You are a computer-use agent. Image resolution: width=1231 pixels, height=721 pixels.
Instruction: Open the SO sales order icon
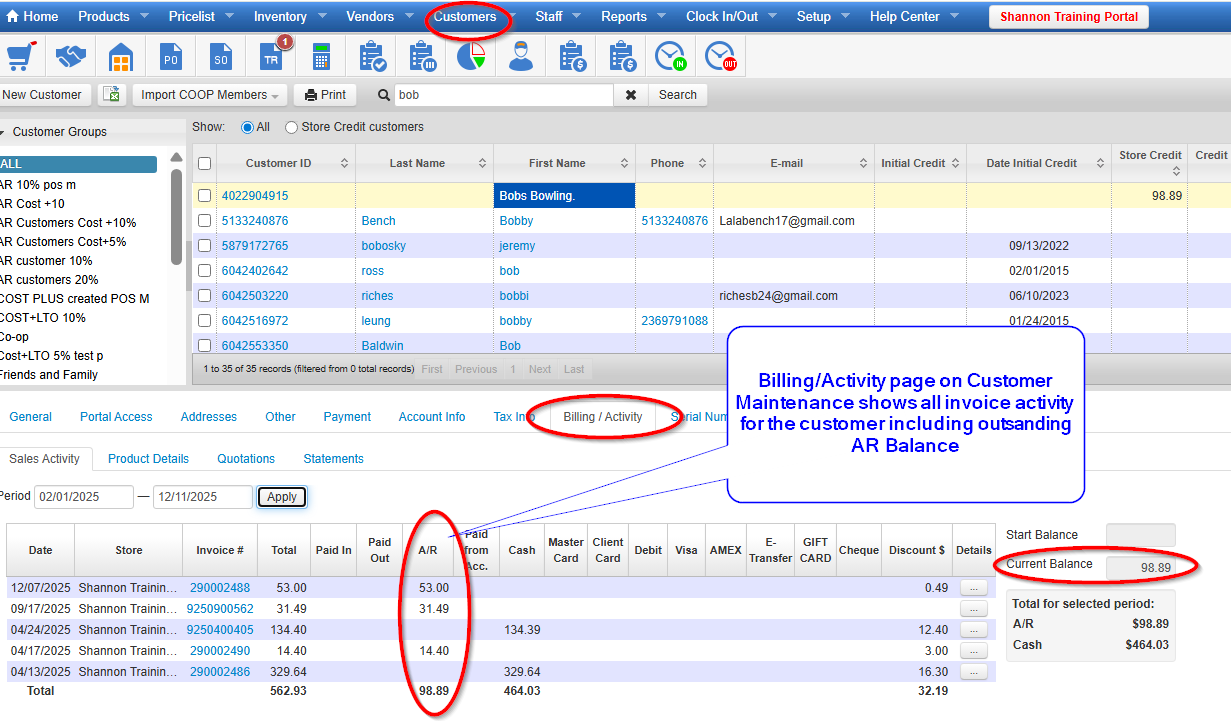pos(221,57)
